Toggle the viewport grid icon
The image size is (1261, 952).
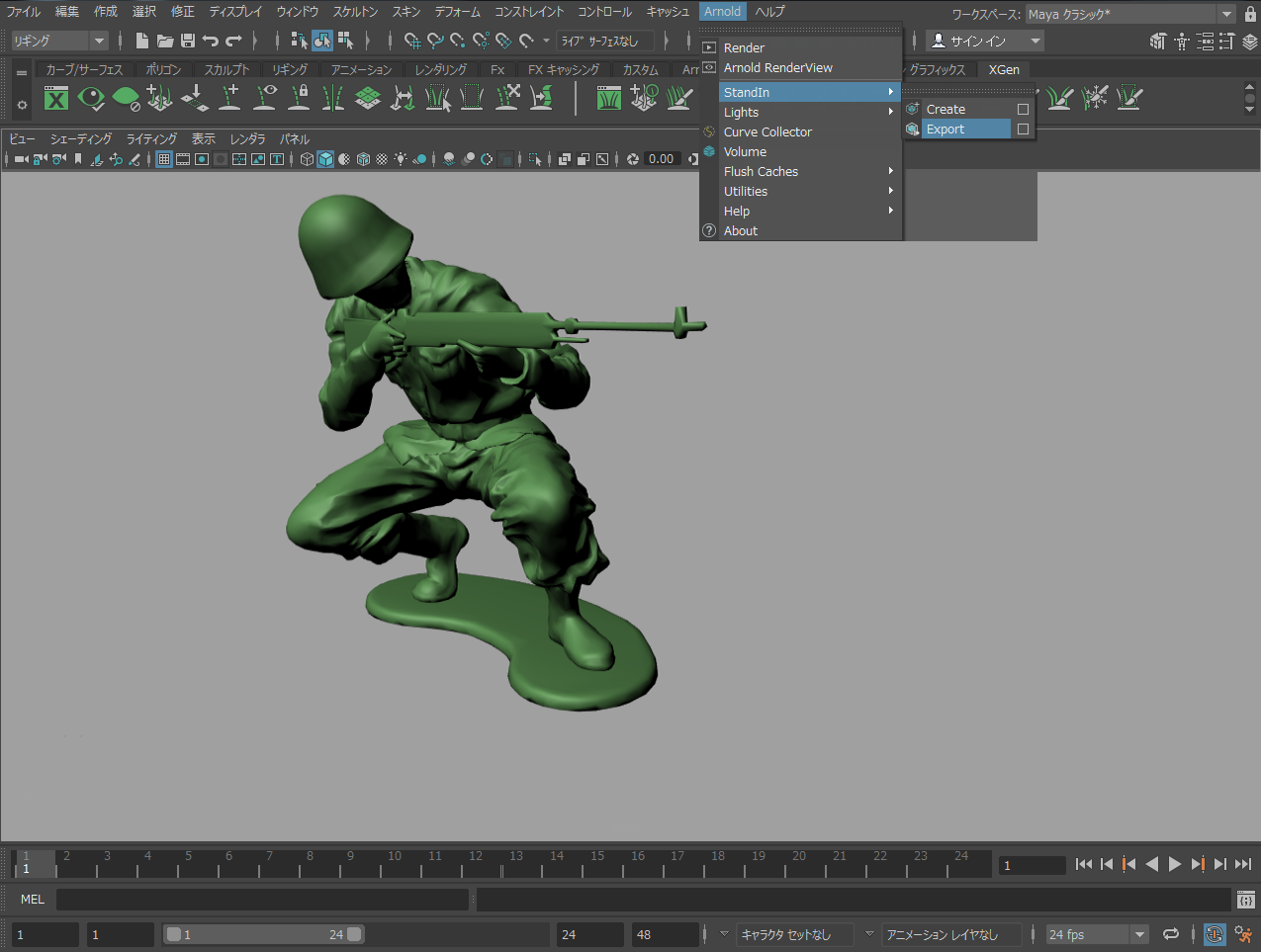[165, 159]
